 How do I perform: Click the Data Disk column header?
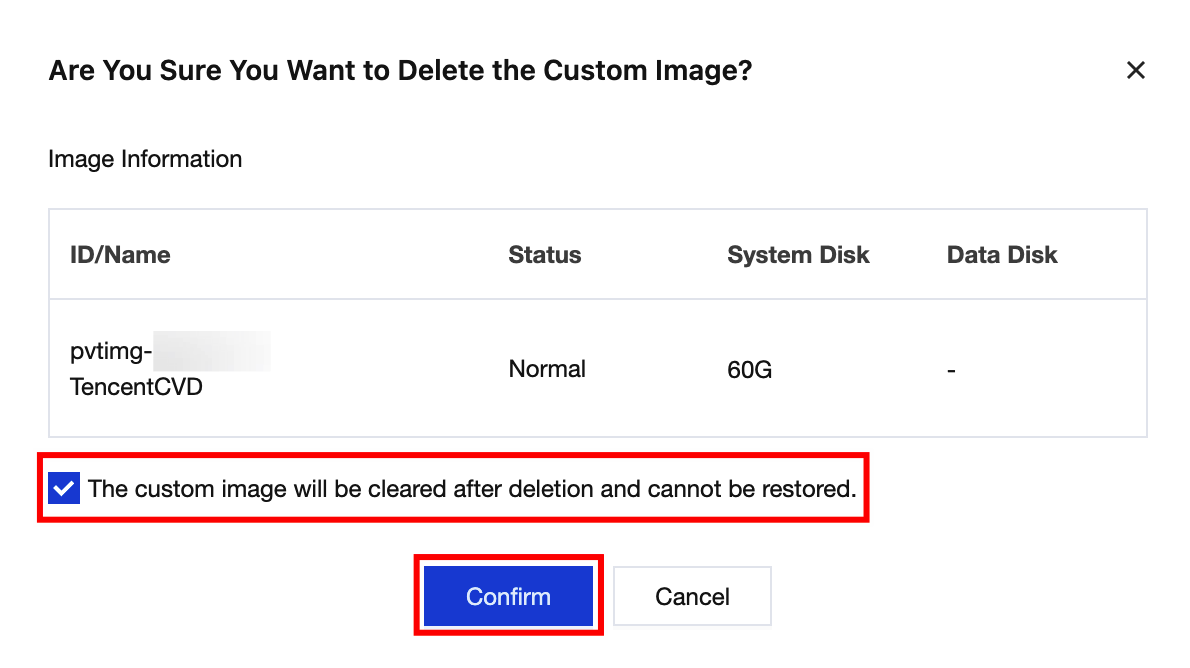(x=1001, y=255)
